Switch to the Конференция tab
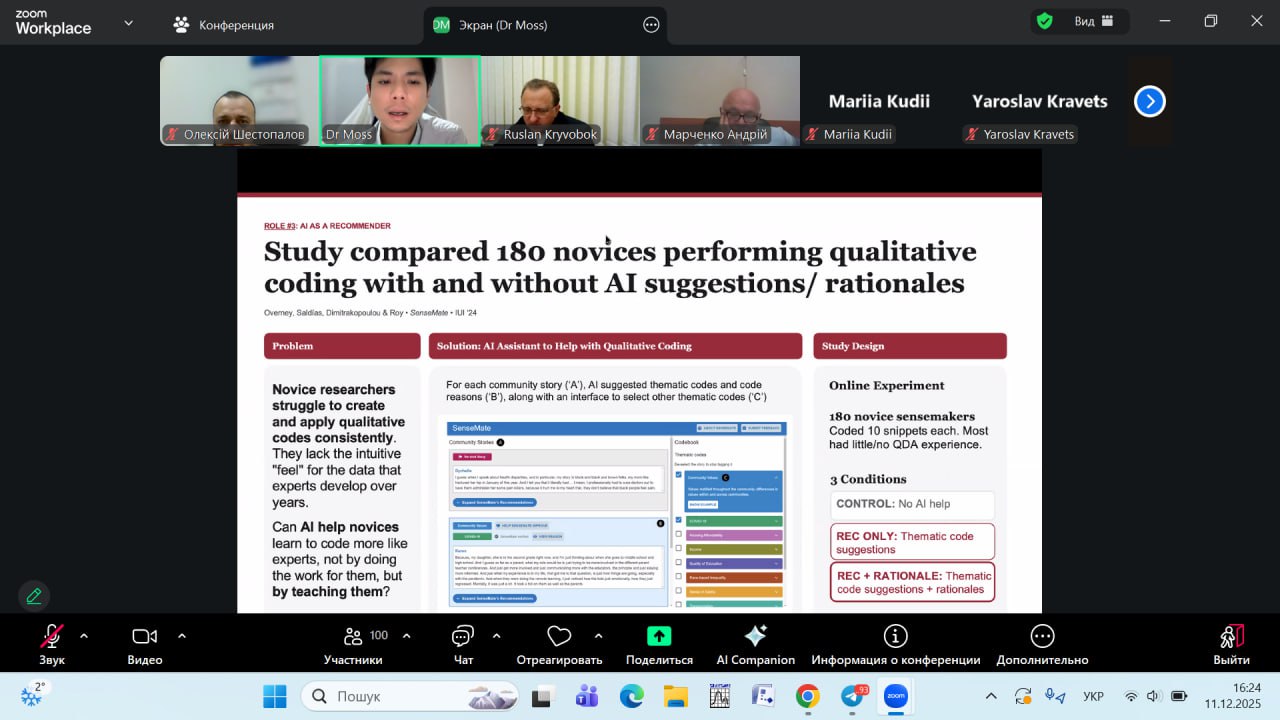This screenshot has height=720, width=1280. tap(224, 25)
